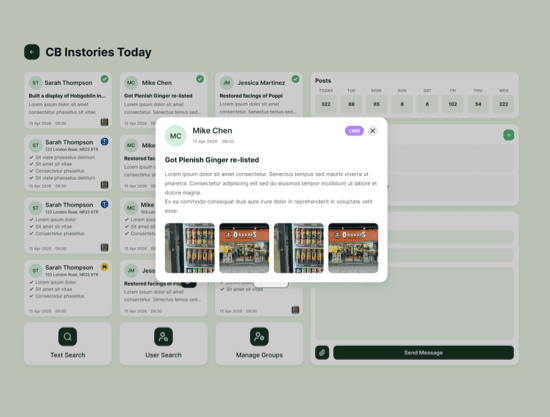Click the green icon button below the Posts panel
The image size is (550, 417).
coord(509,135)
